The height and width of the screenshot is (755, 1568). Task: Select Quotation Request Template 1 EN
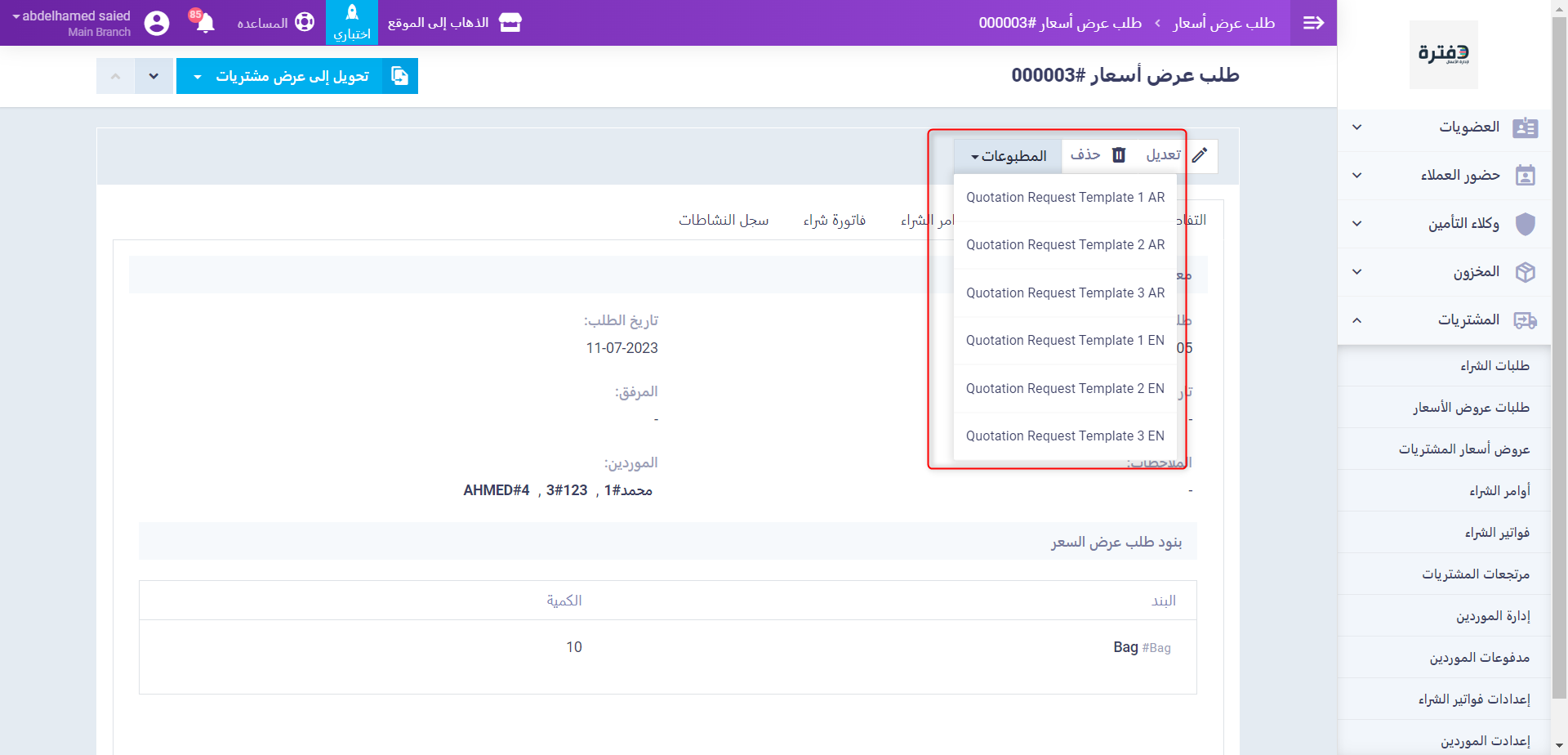[x=1065, y=341]
